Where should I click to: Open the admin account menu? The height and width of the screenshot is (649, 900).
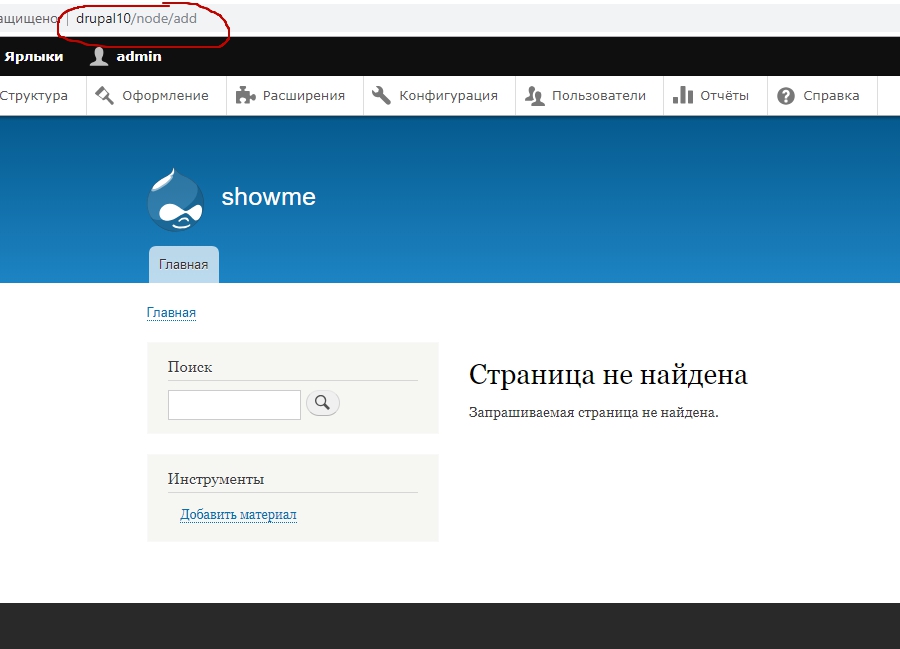pos(138,56)
